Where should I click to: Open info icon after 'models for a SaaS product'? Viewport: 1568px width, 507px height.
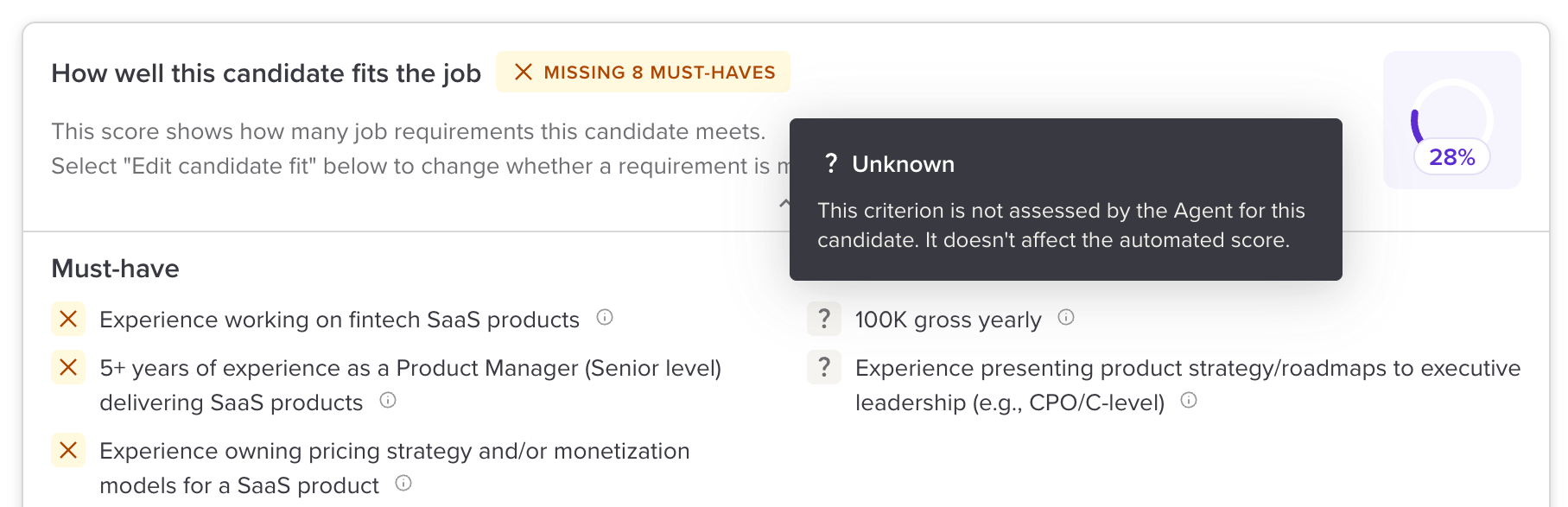(x=403, y=483)
